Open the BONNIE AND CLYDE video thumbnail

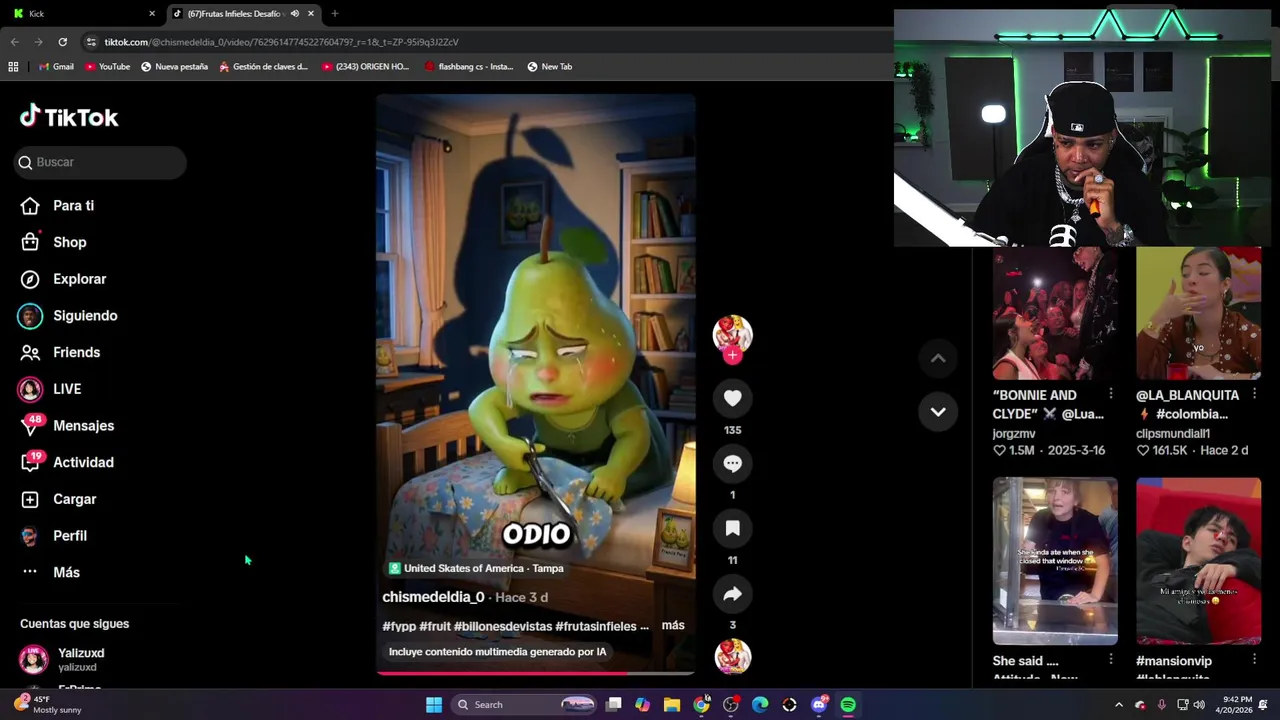click(1055, 313)
